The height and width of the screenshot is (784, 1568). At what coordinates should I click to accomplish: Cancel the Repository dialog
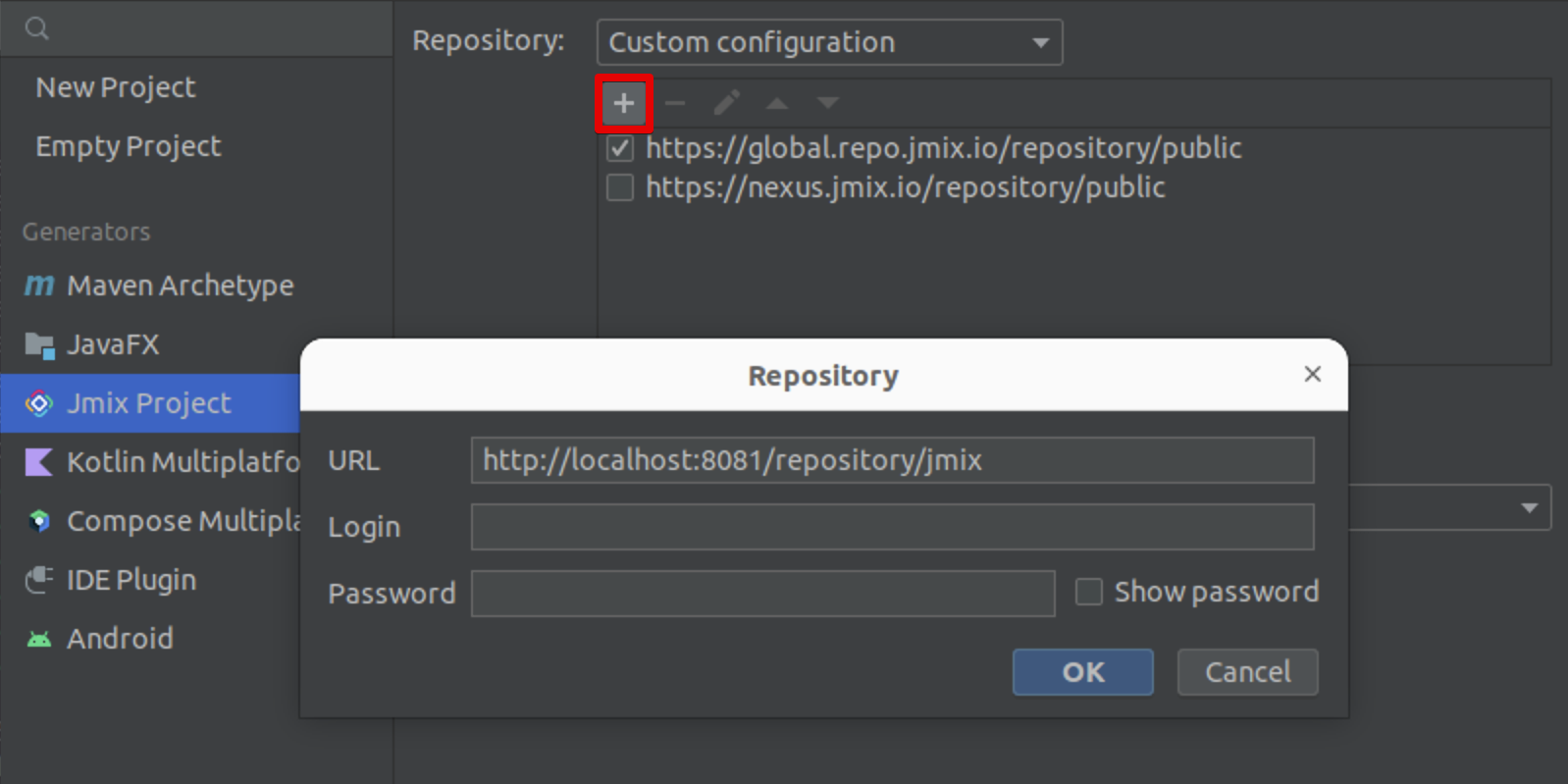(1247, 672)
